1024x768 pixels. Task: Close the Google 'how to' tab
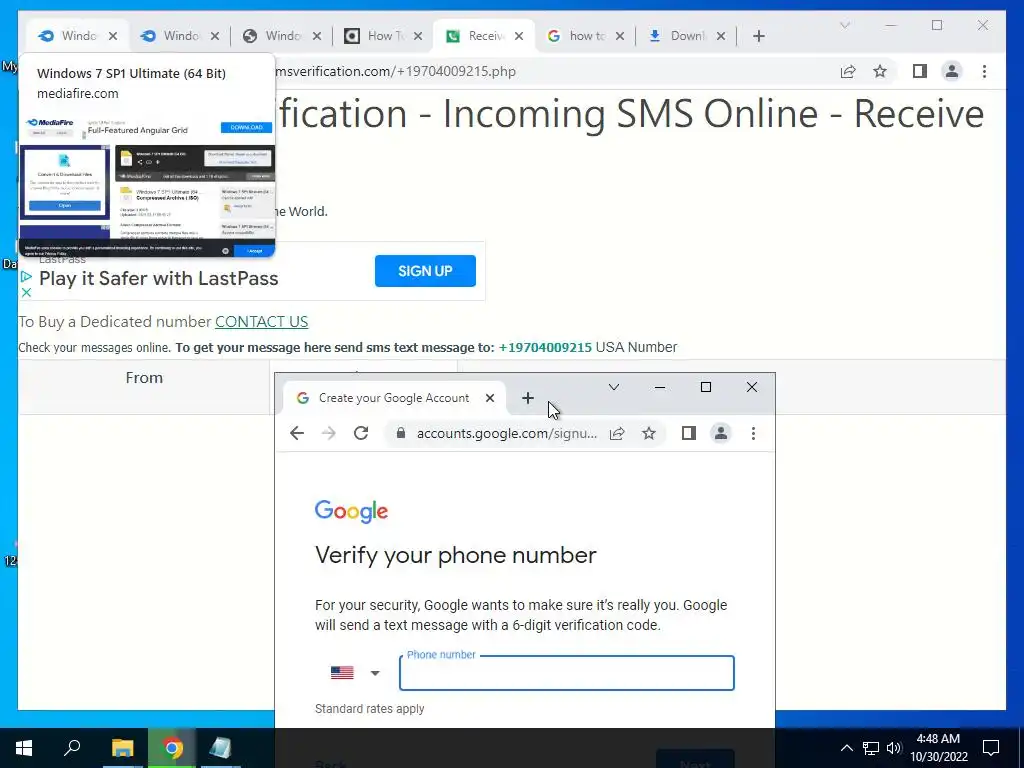pos(620,36)
